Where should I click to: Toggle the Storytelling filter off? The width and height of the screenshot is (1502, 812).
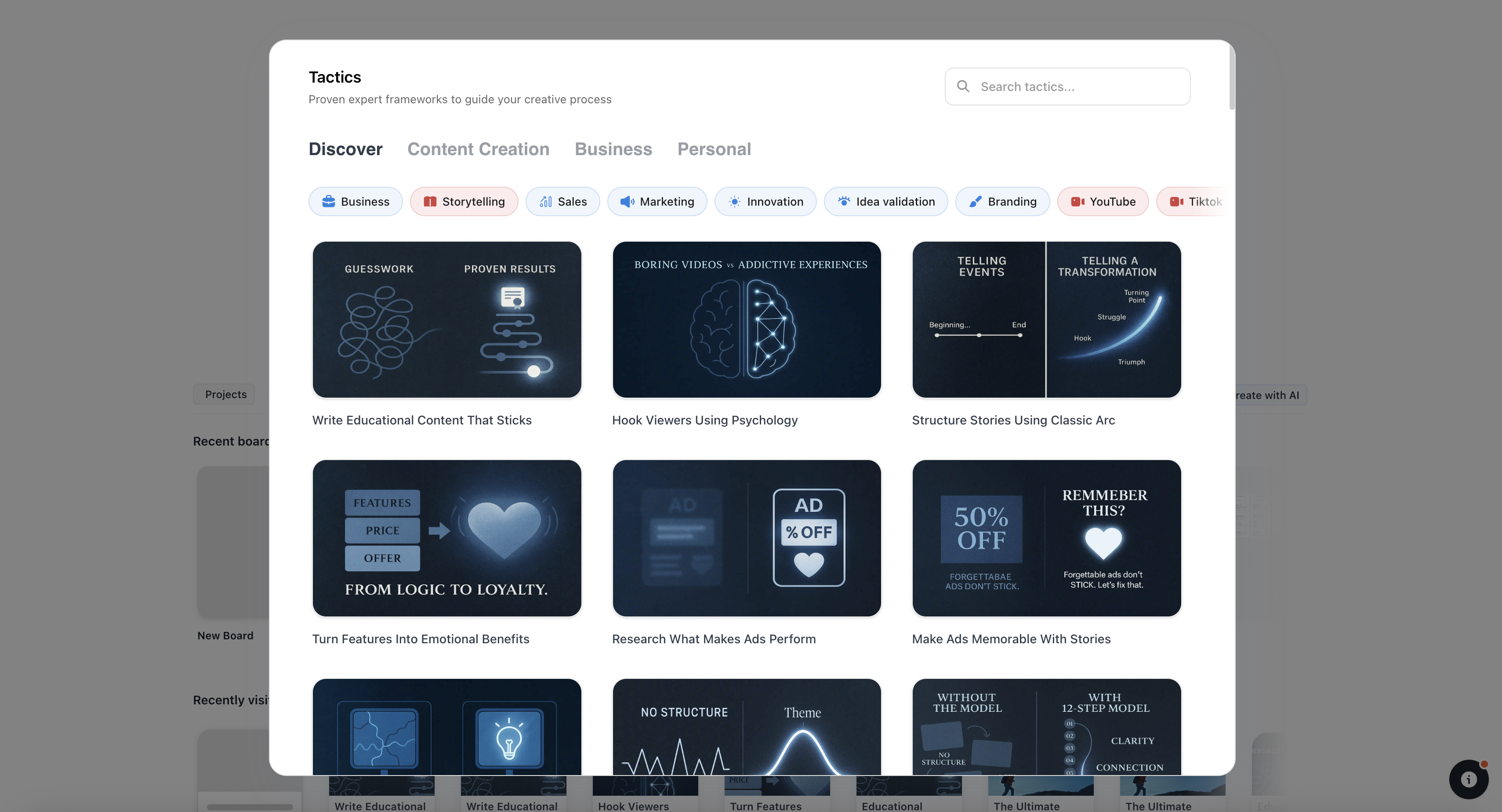464,201
